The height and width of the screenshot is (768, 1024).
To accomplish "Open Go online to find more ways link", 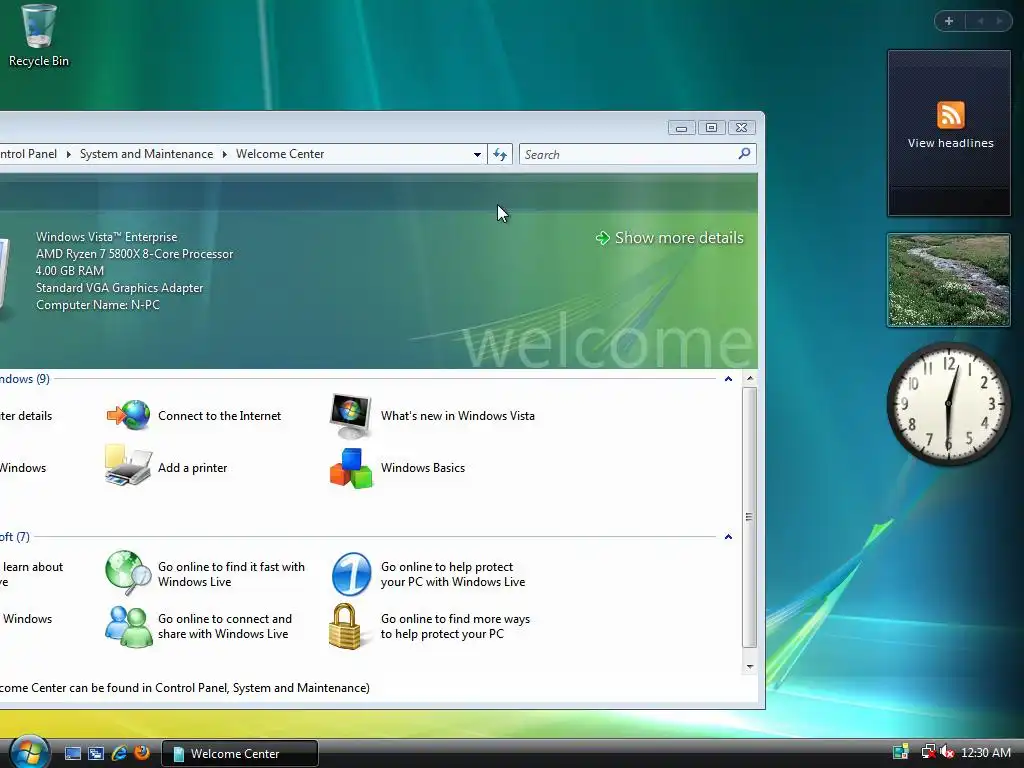I will (455, 626).
